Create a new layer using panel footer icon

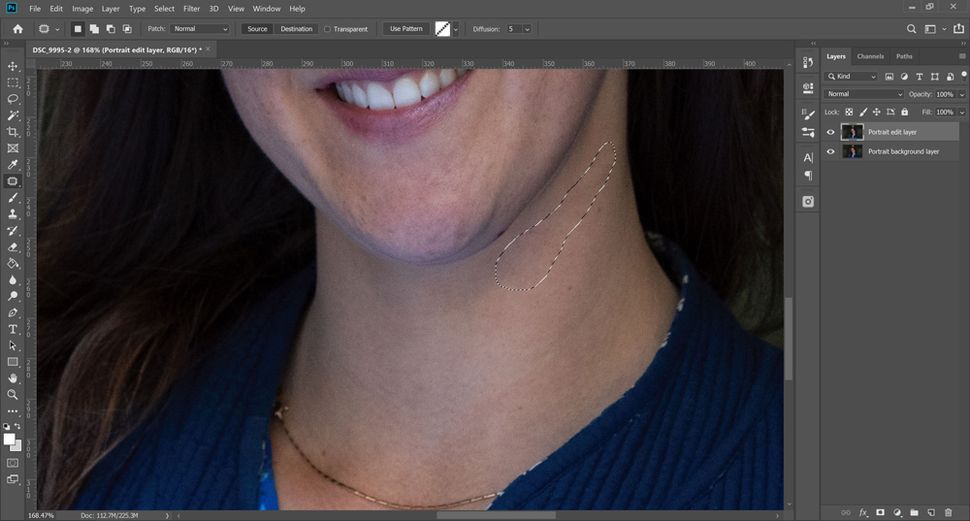coord(931,512)
